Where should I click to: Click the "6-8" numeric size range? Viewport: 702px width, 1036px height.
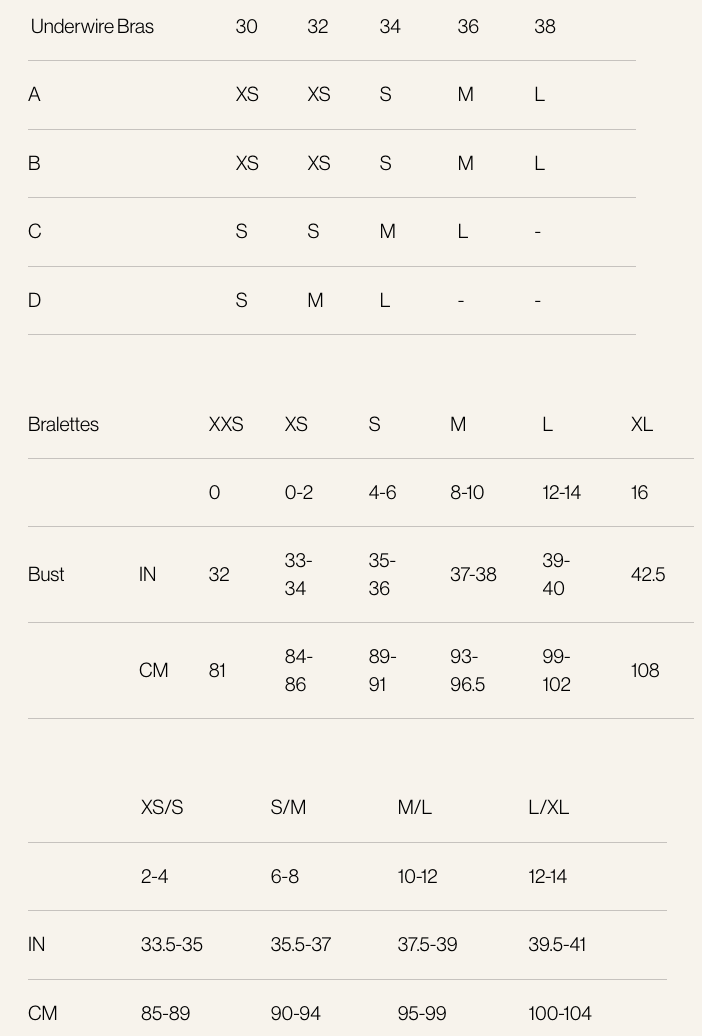click(x=285, y=876)
